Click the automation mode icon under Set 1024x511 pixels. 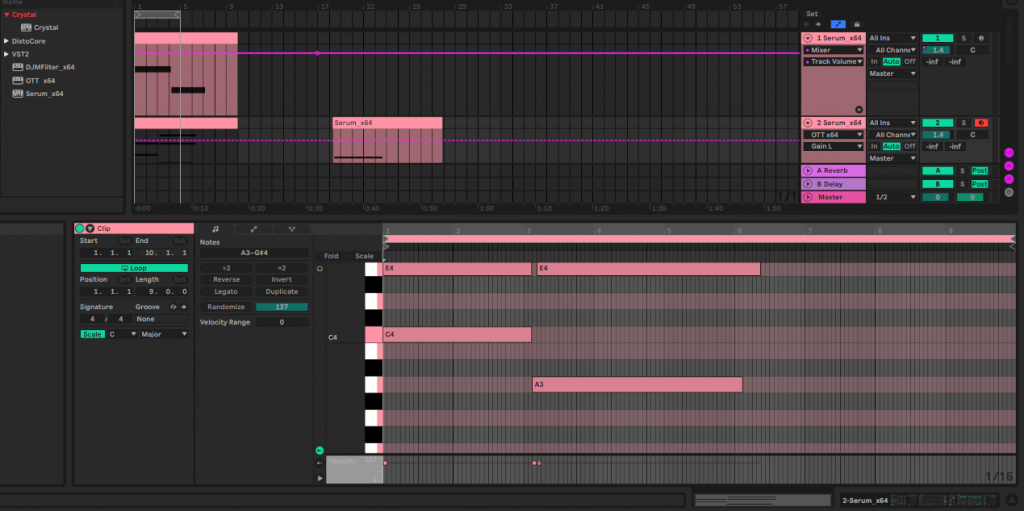(838, 23)
